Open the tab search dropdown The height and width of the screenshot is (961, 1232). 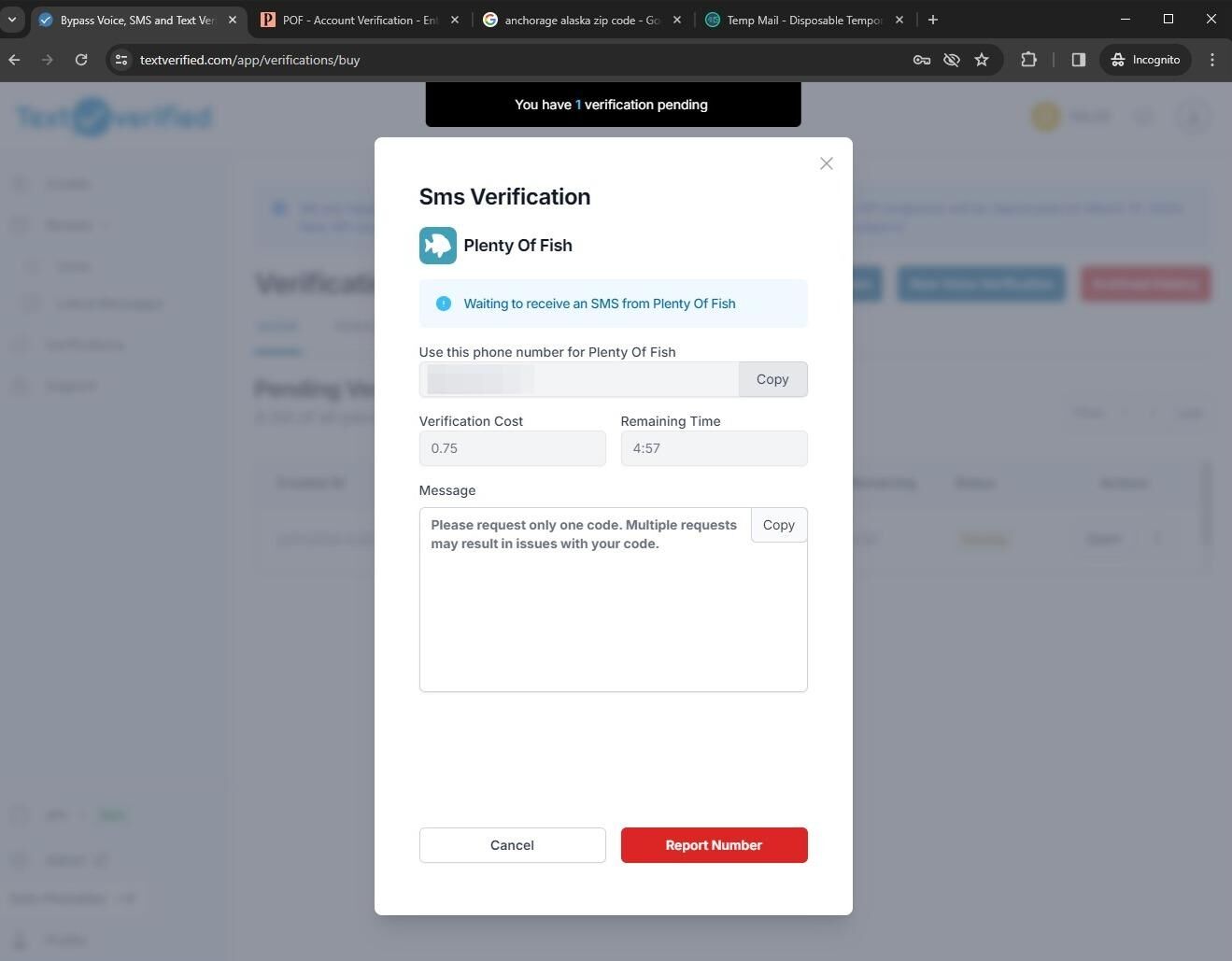click(11, 20)
